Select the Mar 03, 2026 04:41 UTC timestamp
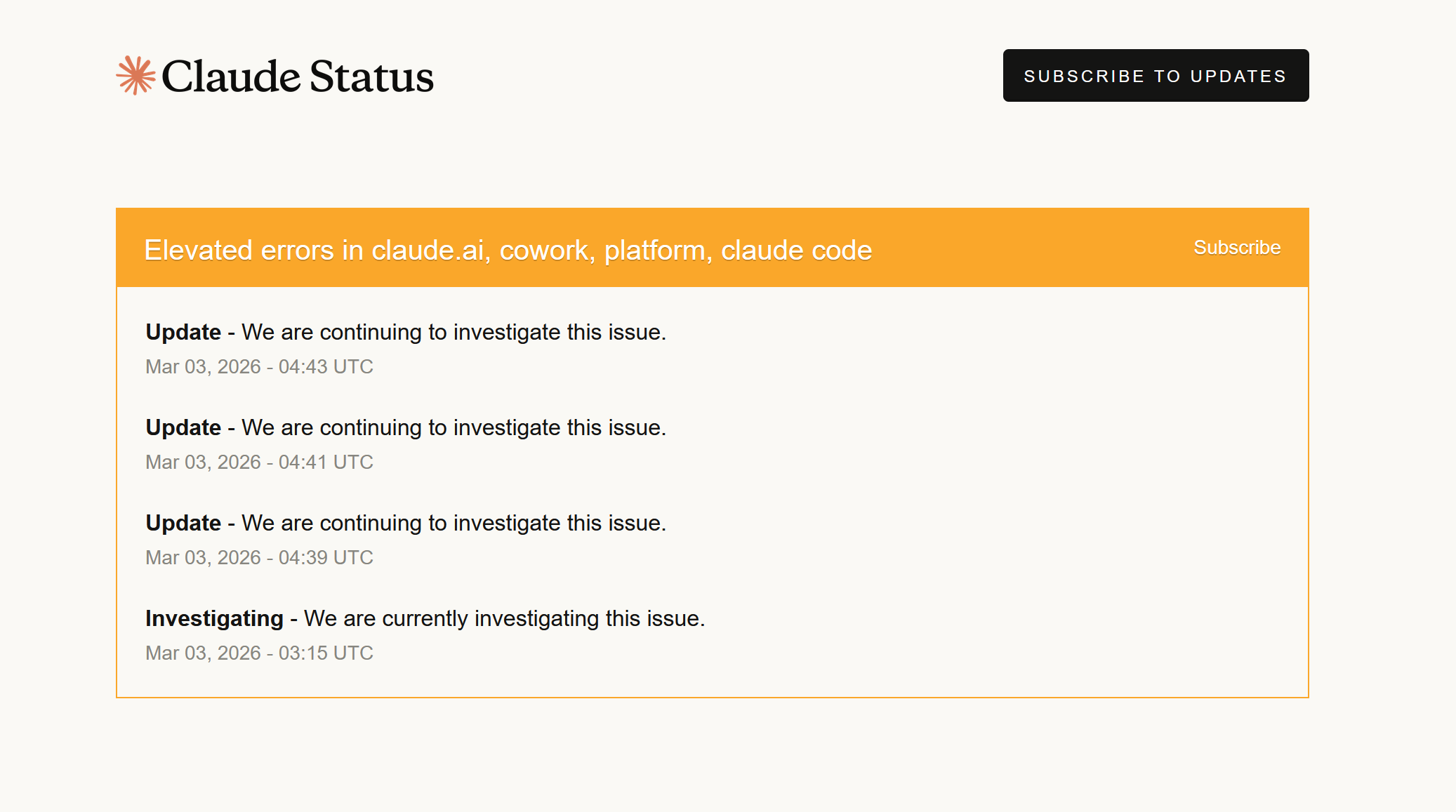The height and width of the screenshot is (812, 1456). [259, 462]
